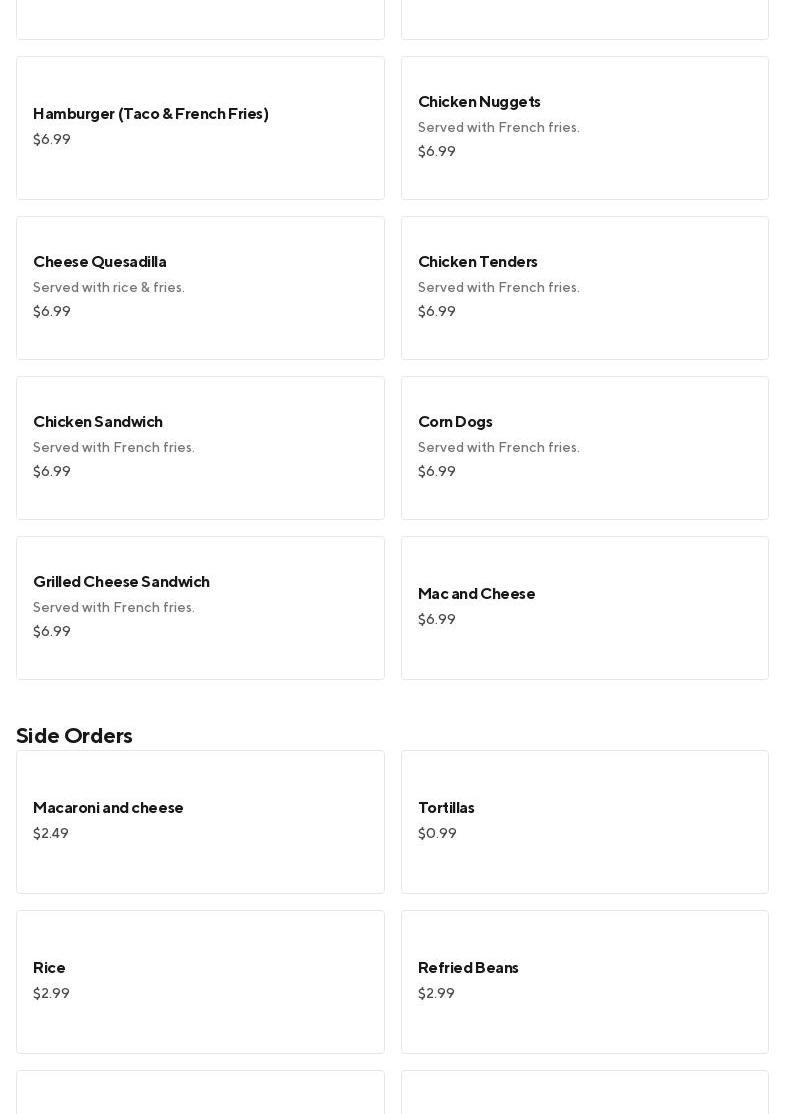Click the description under Grilled Cheese Sandwich
785x1114 pixels.
tap(114, 608)
